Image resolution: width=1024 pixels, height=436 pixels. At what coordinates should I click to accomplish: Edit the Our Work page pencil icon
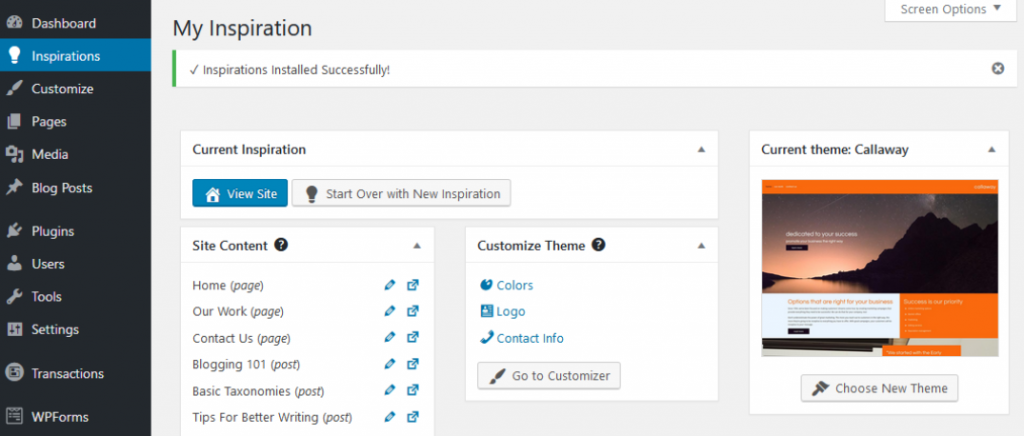[390, 311]
